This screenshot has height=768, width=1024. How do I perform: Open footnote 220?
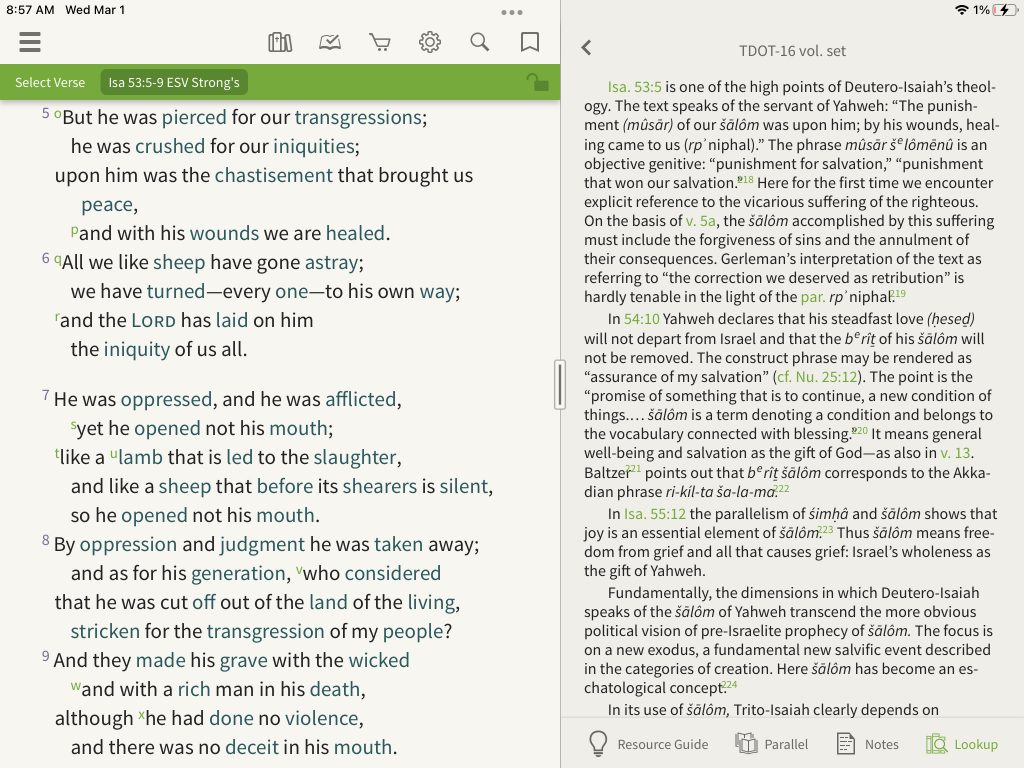coord(860,430)
